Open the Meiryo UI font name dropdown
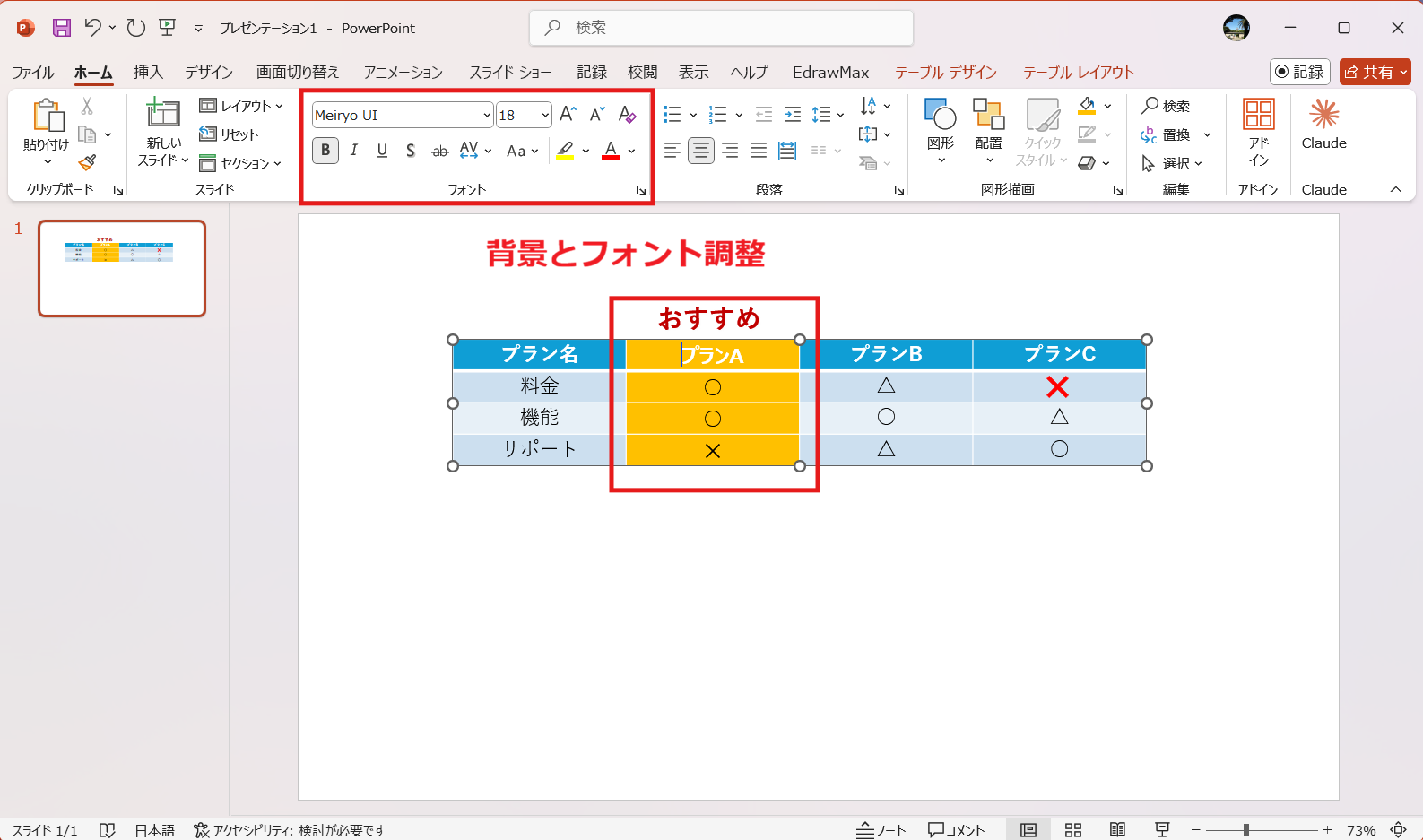 click(487, 115)
